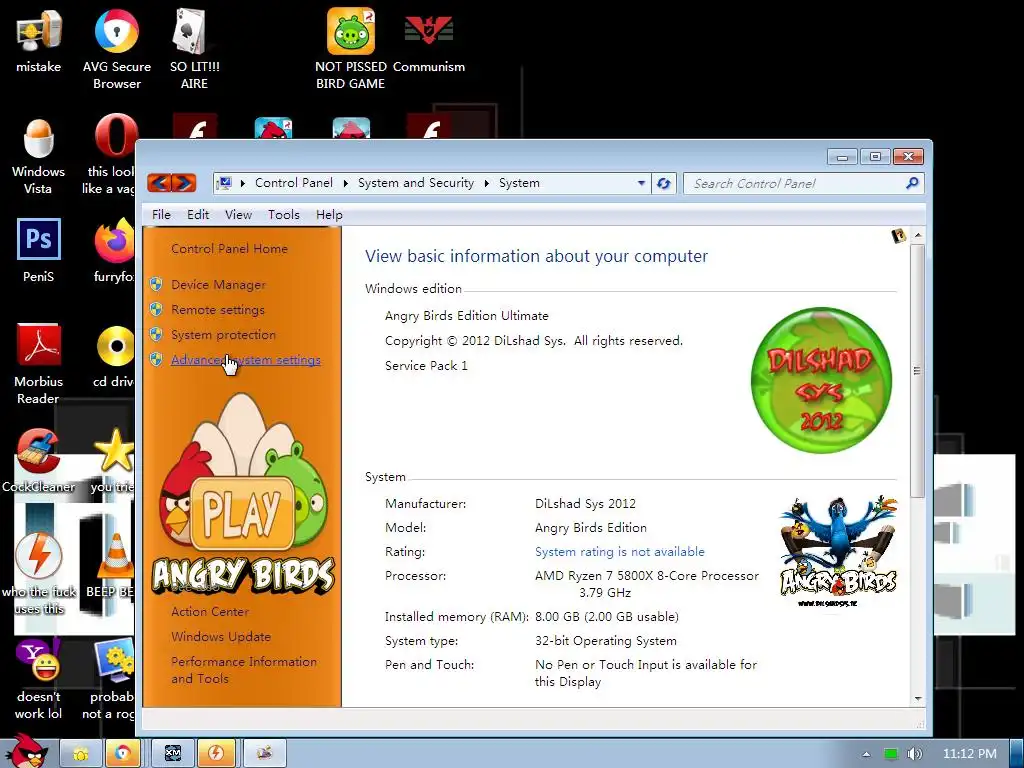
Task: Open the lightning bolt 'who uses this' icon
Action: click(x=39, y=573)
